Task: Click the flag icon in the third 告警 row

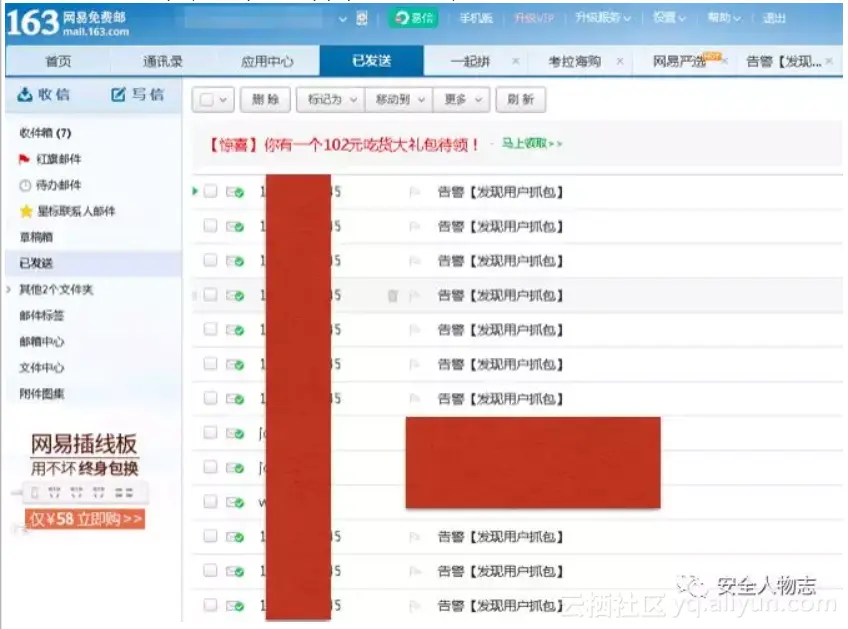Action: 415,261
